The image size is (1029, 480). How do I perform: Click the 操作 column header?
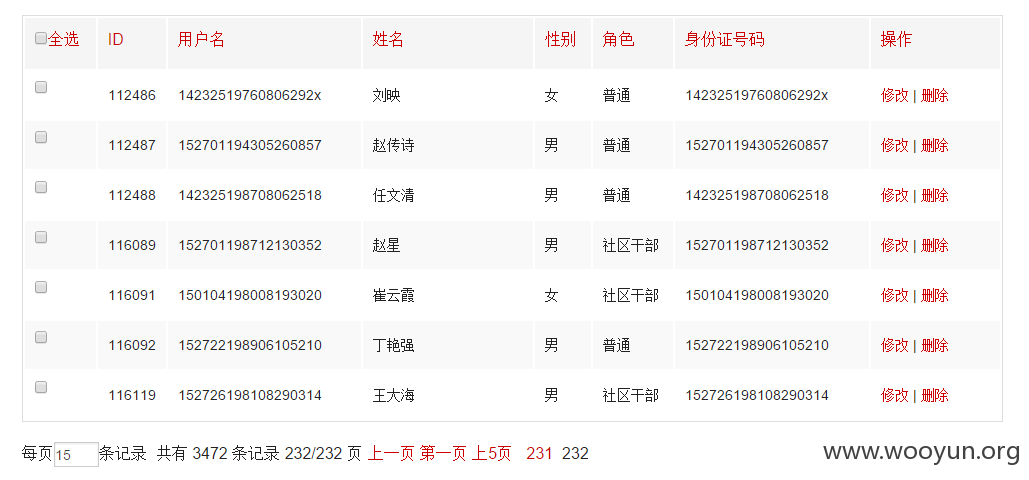coord(896,39)
